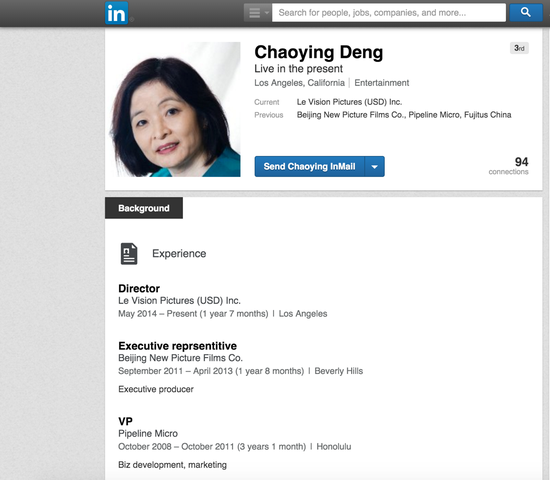Click the 'Executive producer' description
550x480 pixels.
coord(156,389)
